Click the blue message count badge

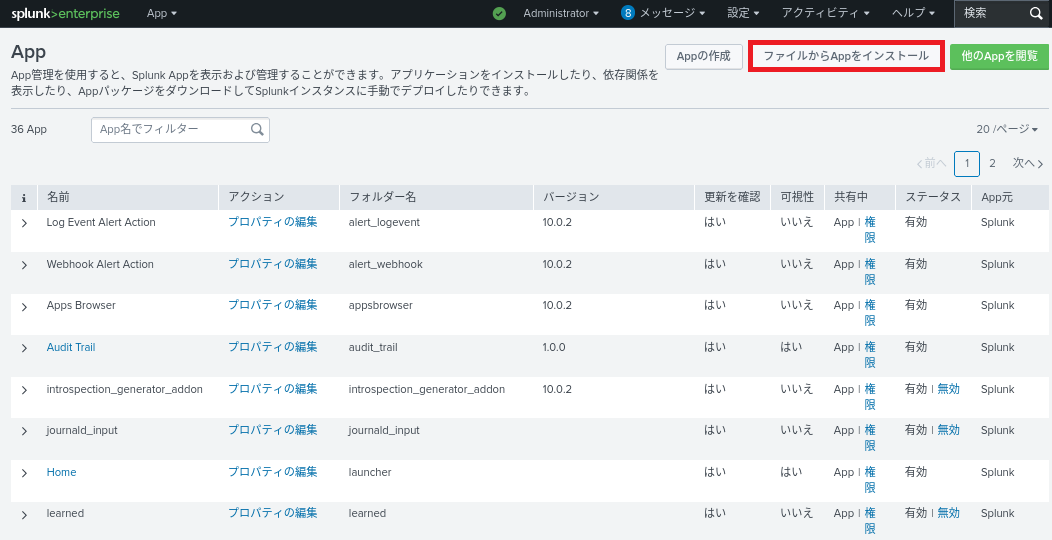[x=628, y=13]
